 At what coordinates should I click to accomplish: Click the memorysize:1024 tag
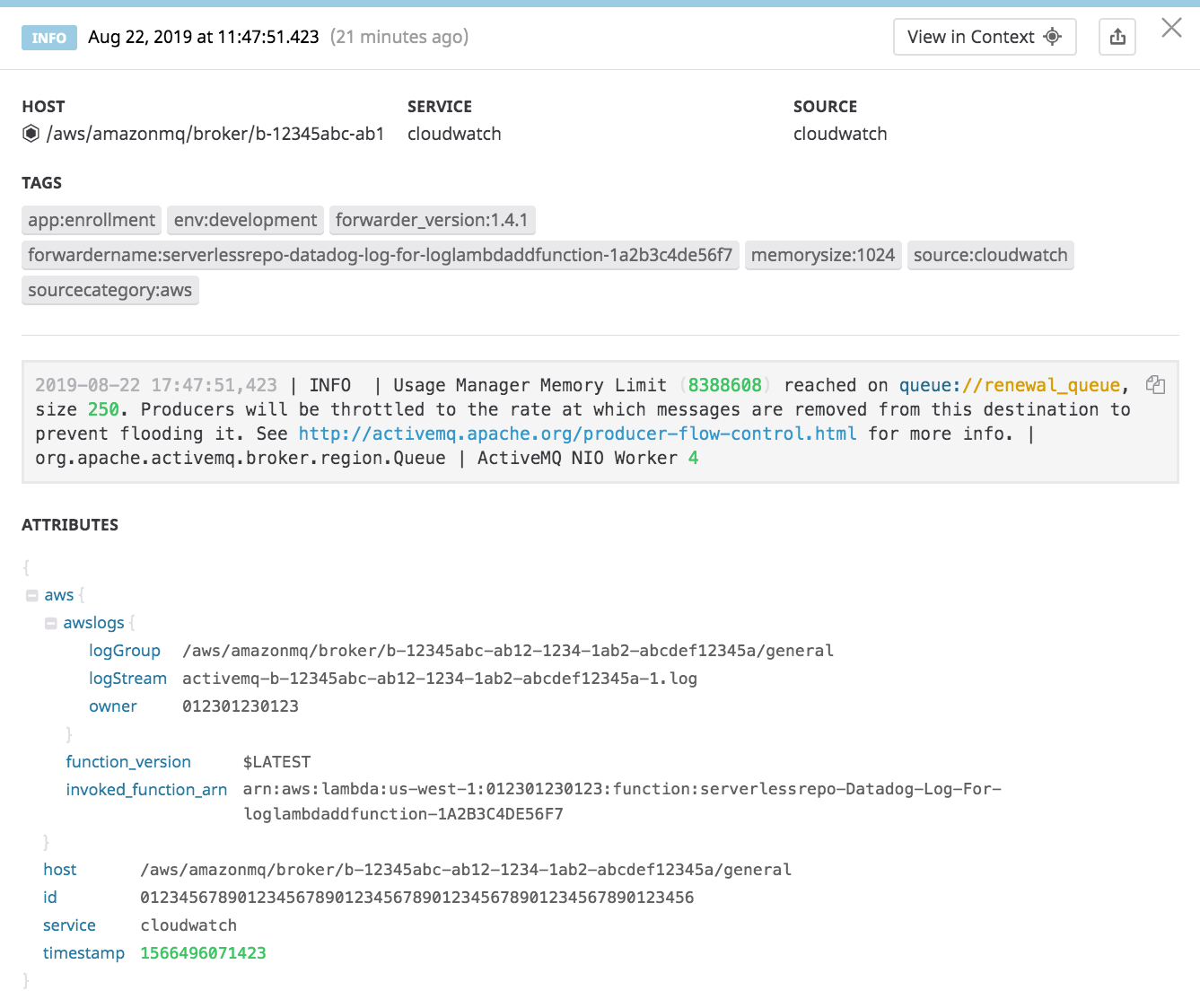click(x=822, y=255)
